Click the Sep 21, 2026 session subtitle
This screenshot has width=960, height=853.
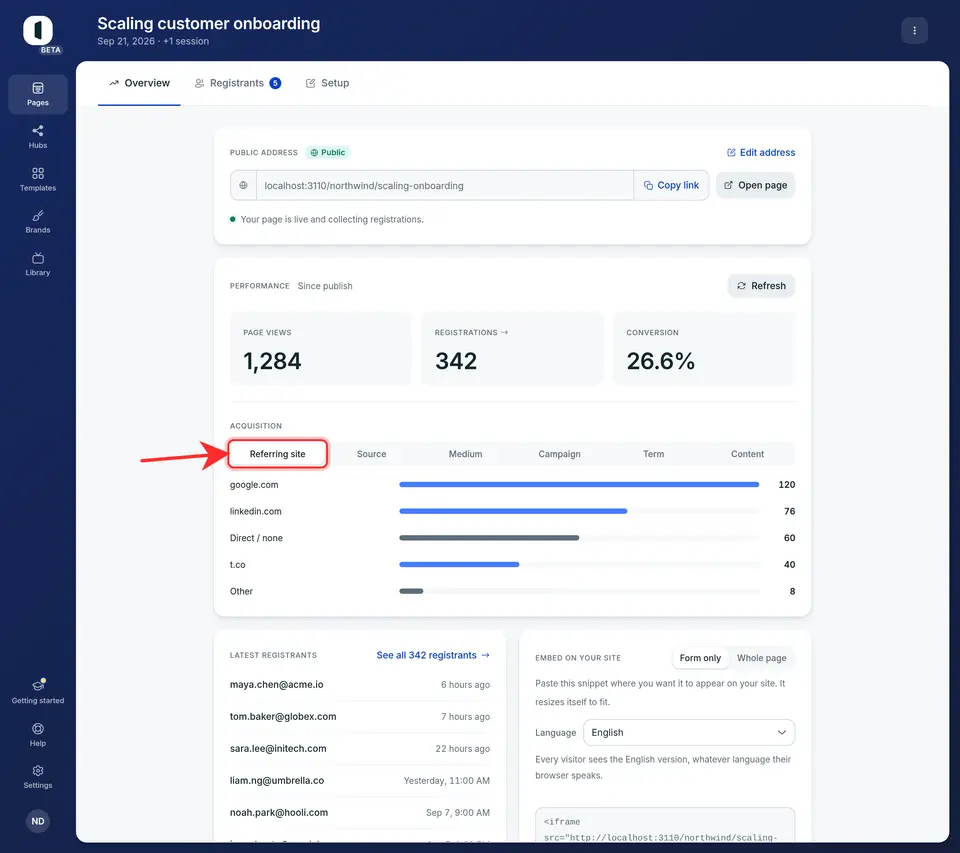pos(153,41)
